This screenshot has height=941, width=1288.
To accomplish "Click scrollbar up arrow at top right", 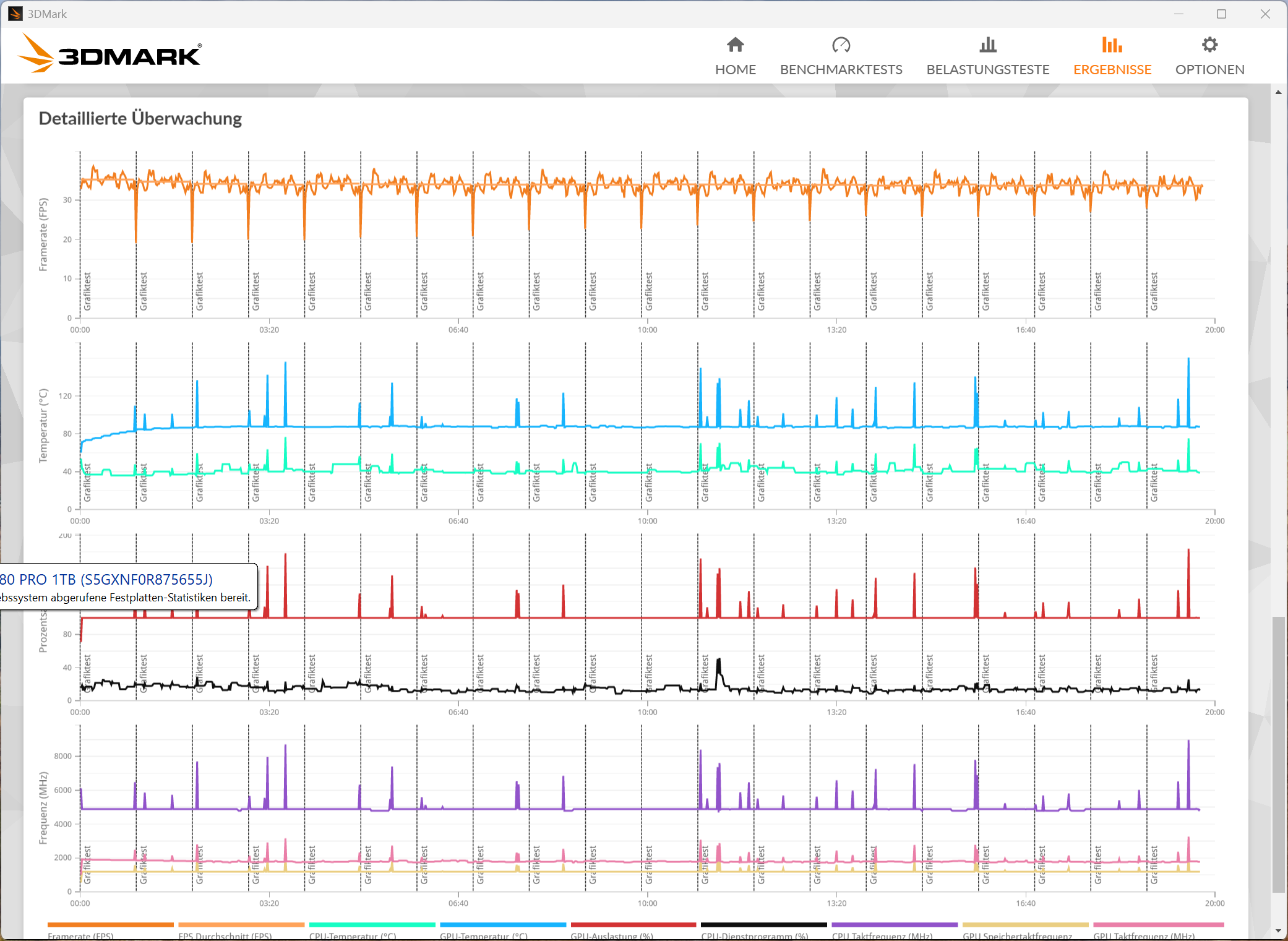I will [x=1278, y=92].
